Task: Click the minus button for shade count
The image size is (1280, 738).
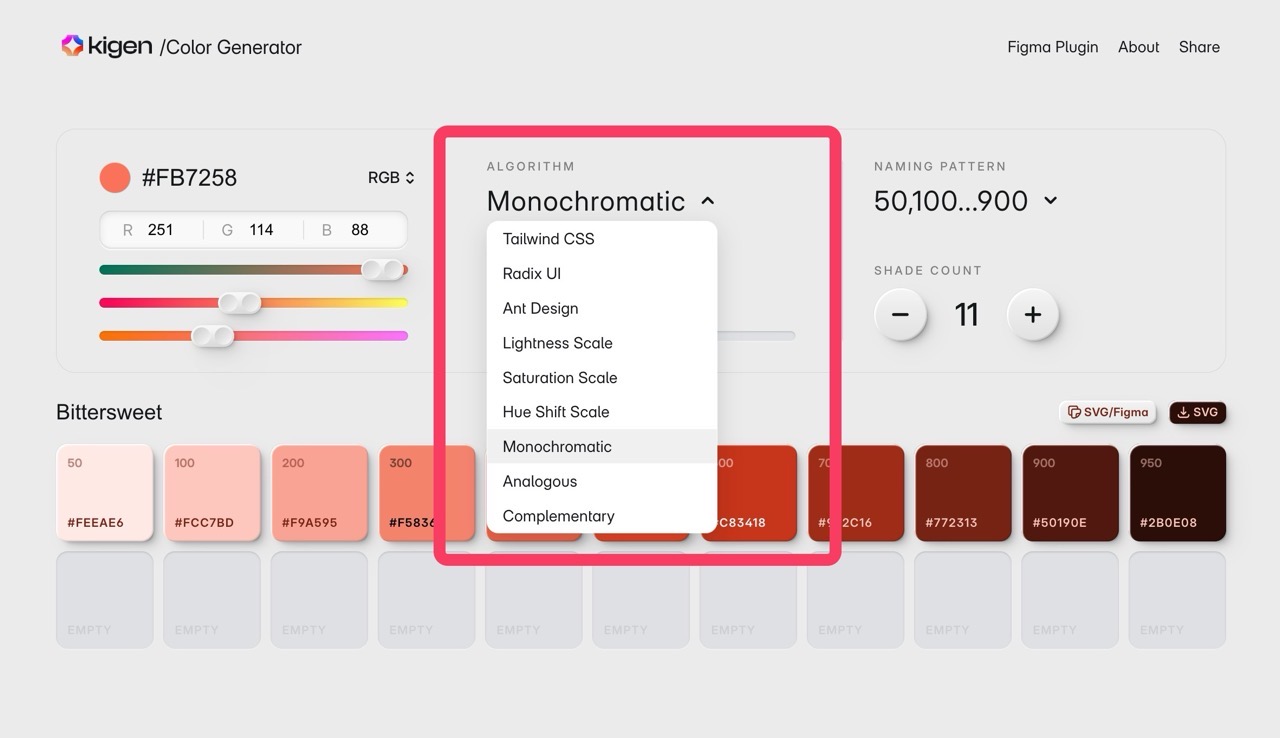Action: pos(900,315)
